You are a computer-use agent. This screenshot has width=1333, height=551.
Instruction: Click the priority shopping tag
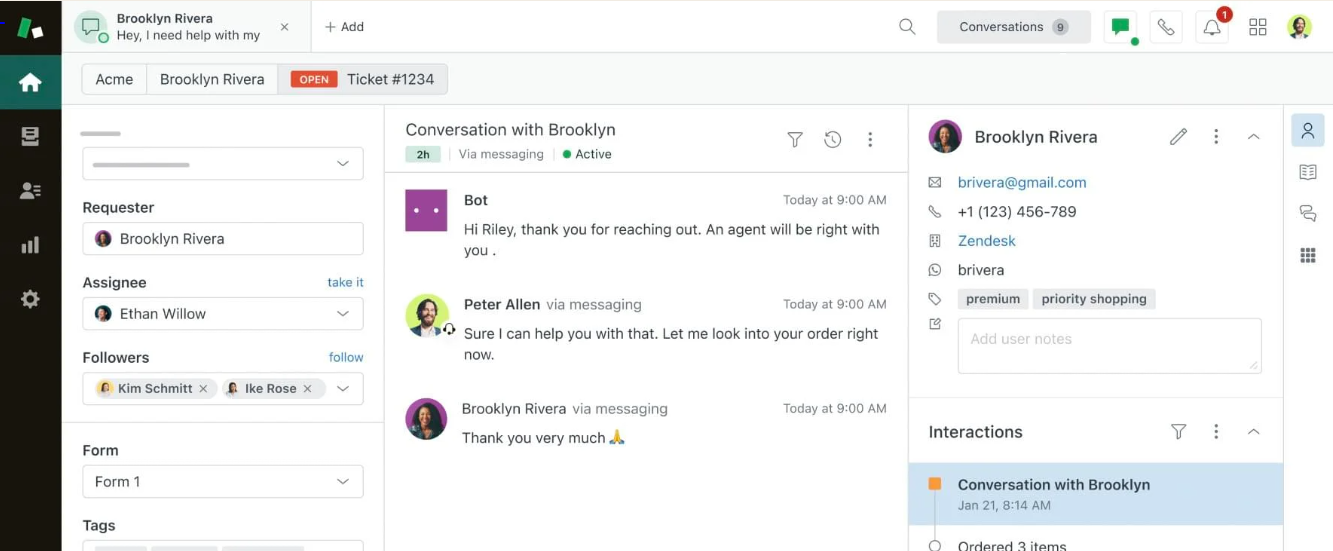coord(1094,299)
